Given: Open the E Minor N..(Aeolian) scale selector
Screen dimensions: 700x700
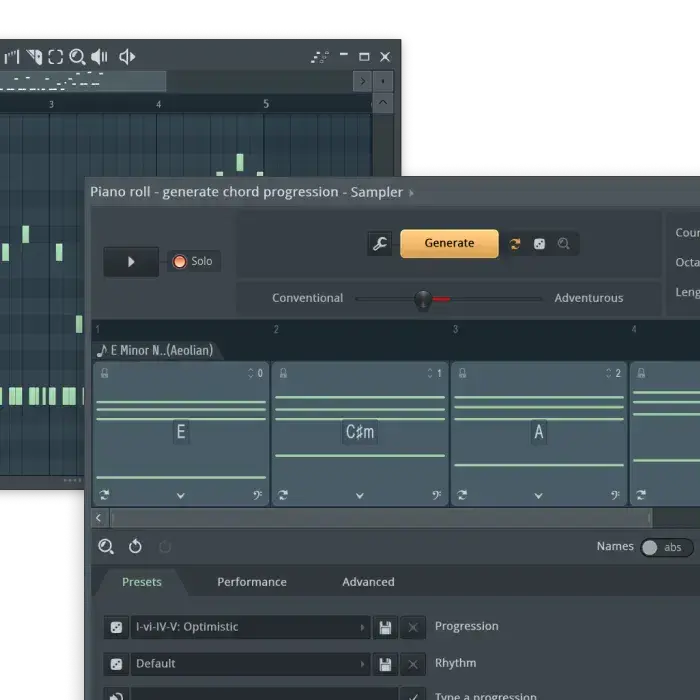Looking at the screenshot, I should click(155, 350).
